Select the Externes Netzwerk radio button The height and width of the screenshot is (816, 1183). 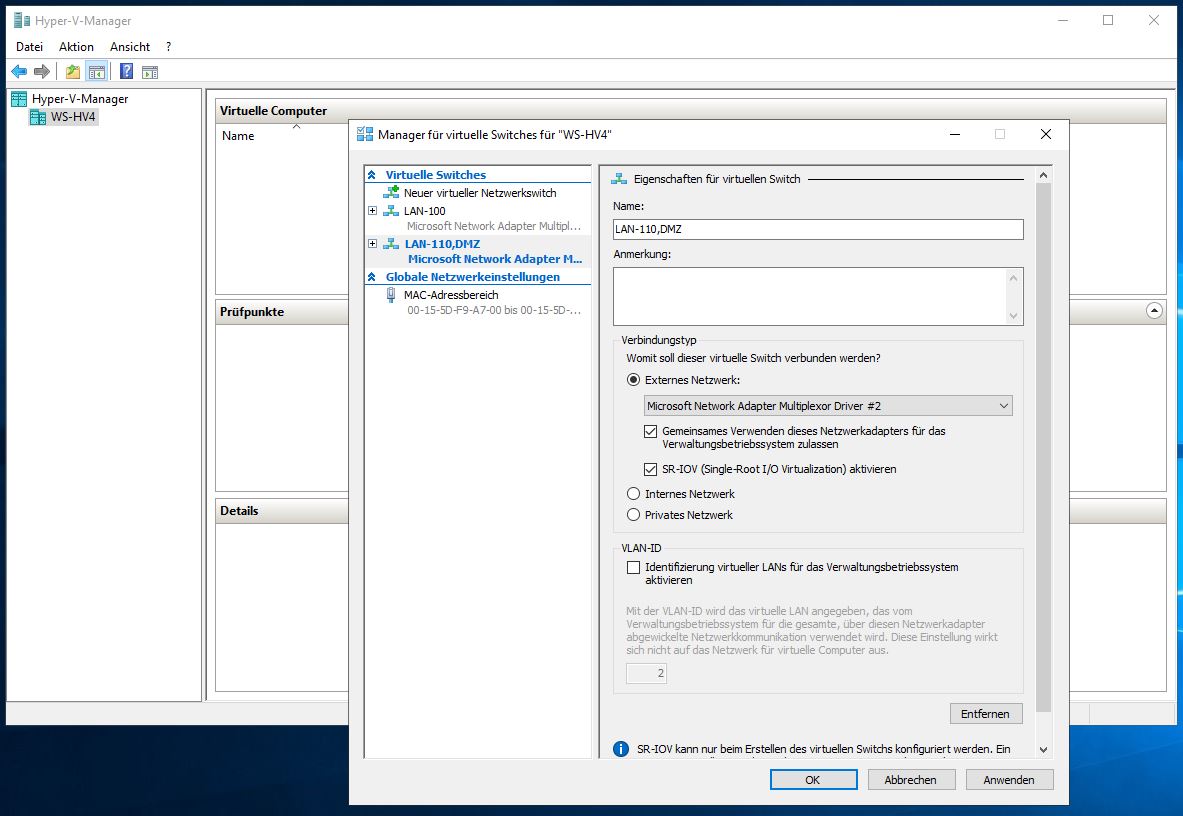tap(634, 380)
